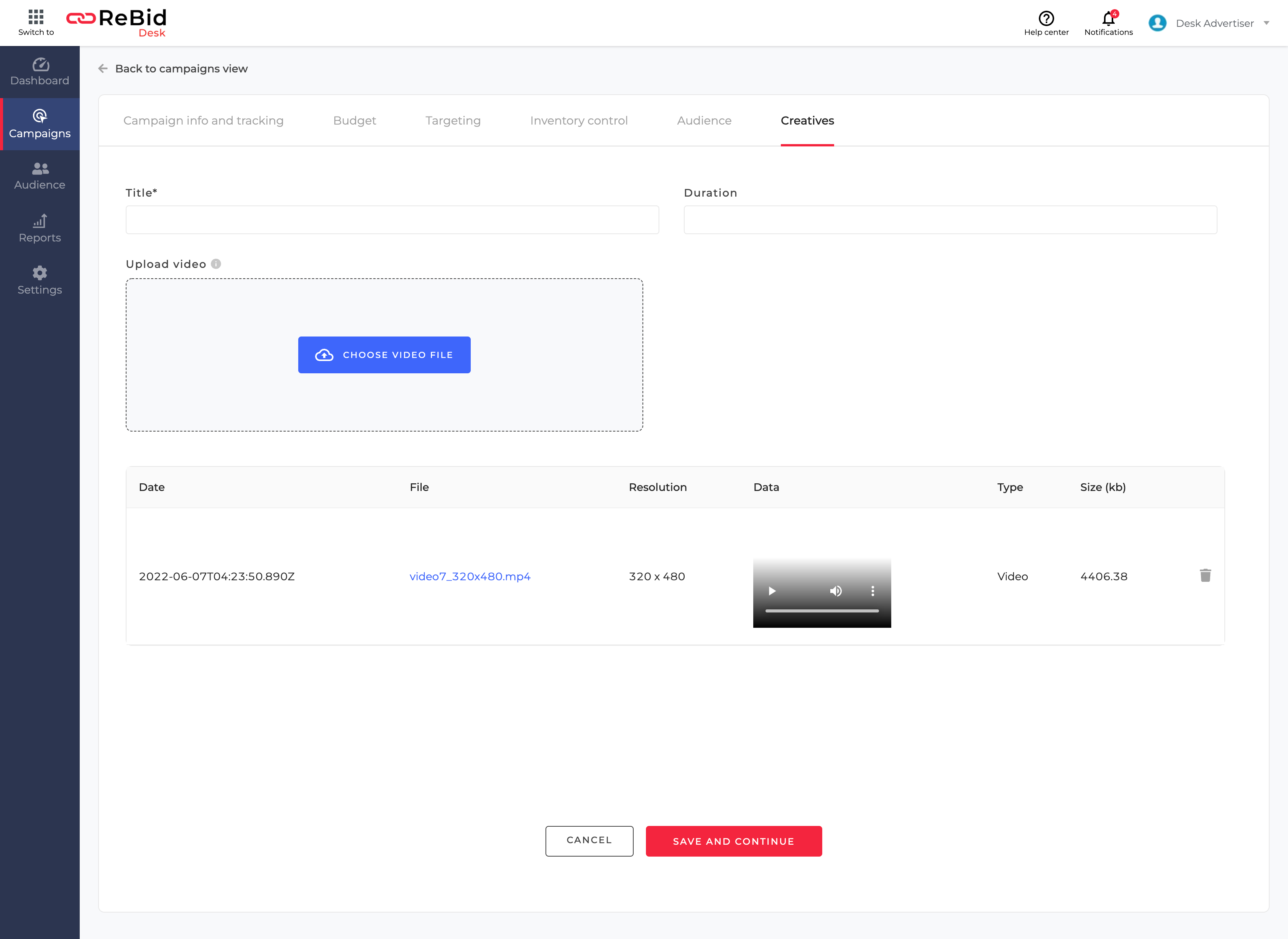This screenshot has width=1288, height=939.
Task: Open the Notifications bell
Action: click(1108, 23)
